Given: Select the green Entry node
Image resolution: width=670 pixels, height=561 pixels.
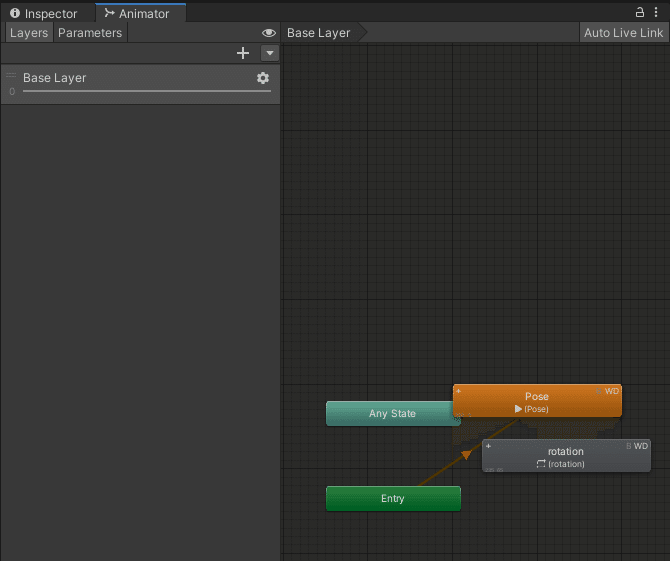Looking at the screenshot, I should [x=393, y=499].
